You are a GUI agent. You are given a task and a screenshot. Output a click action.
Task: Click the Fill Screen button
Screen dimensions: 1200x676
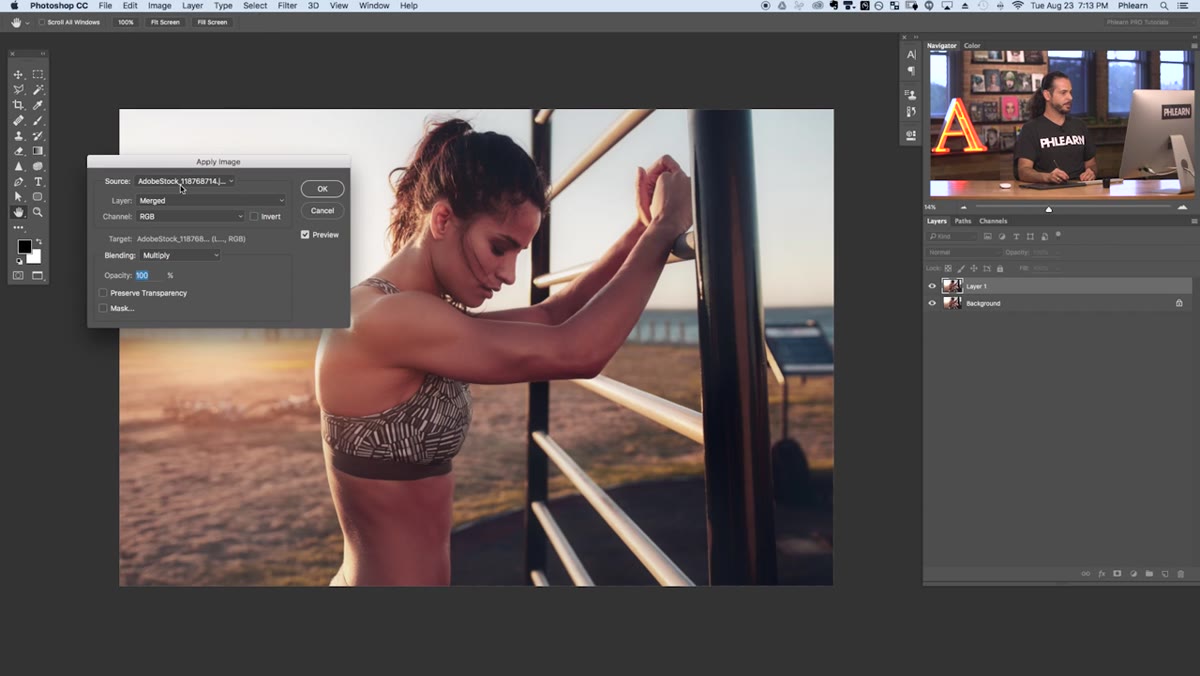[x=211, y=22]
